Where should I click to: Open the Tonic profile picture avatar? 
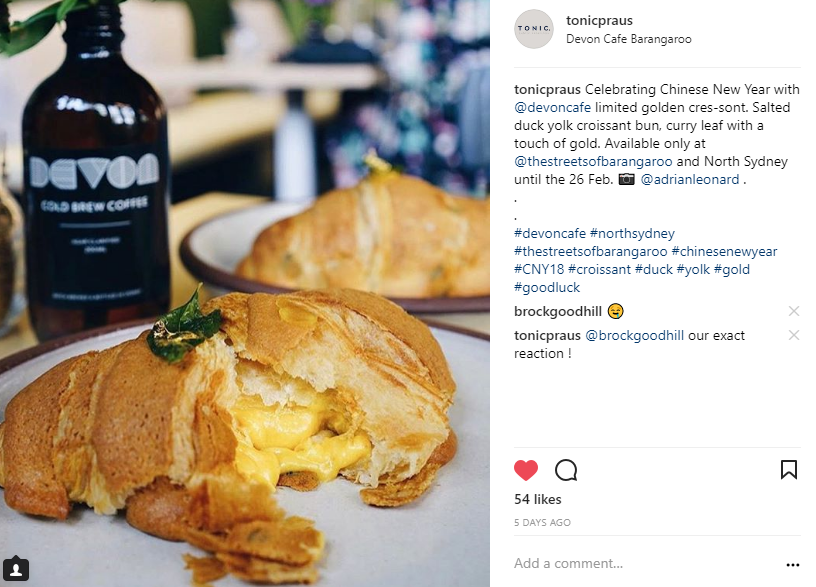(533, 29)
